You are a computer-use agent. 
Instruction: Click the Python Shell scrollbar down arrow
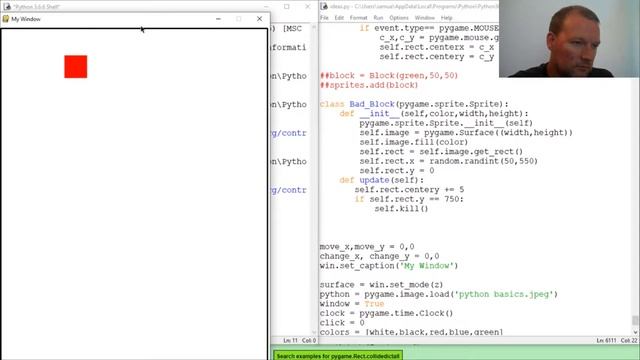[314, 332]
